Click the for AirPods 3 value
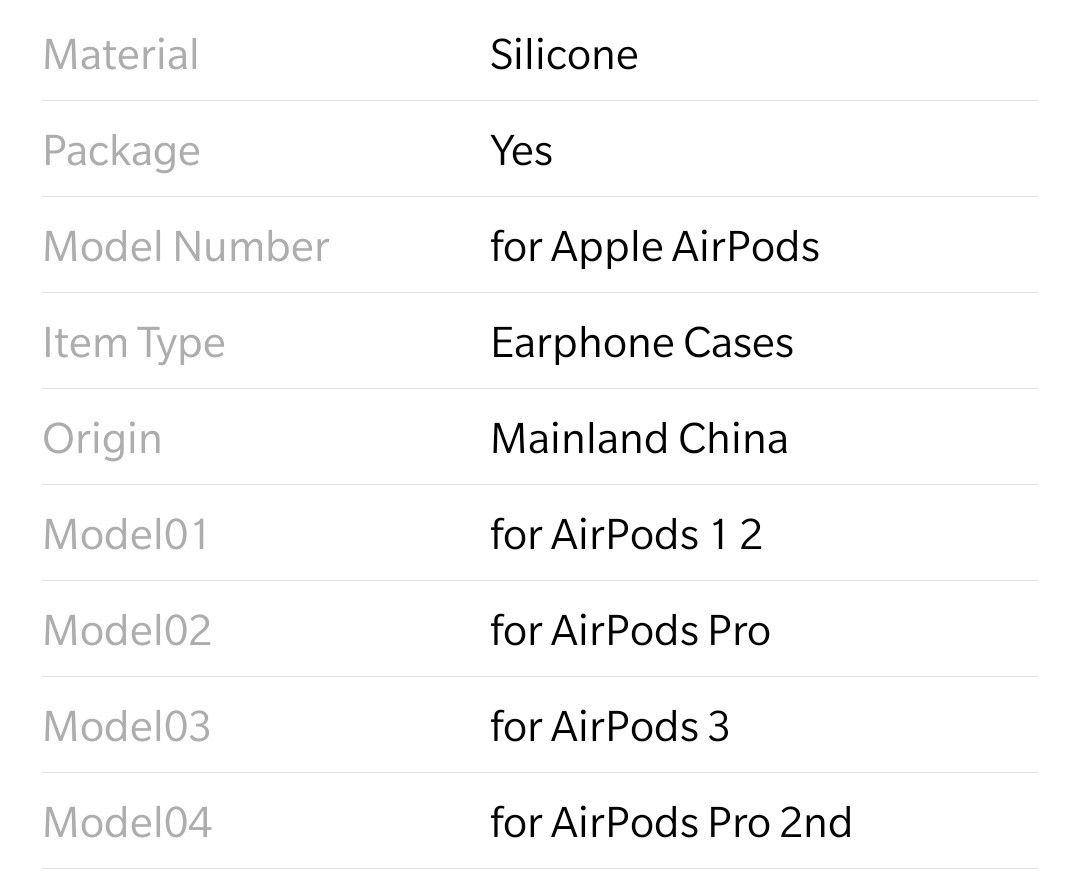Screen dimensions: 1080x877 [610, 727]
